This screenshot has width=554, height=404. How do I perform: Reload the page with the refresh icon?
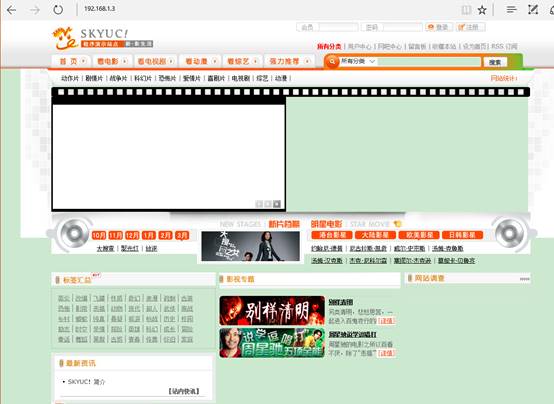click(x=58, y=10)
